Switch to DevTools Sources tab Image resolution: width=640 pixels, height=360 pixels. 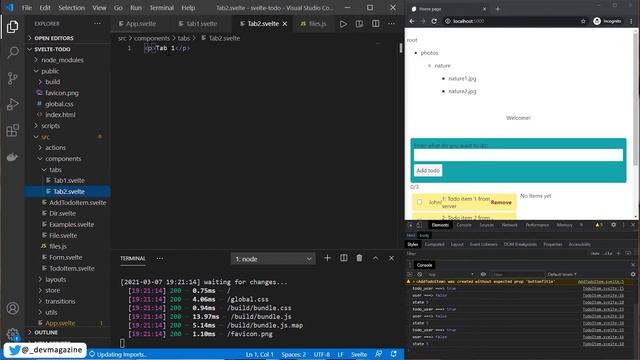[x=487, y=225]
